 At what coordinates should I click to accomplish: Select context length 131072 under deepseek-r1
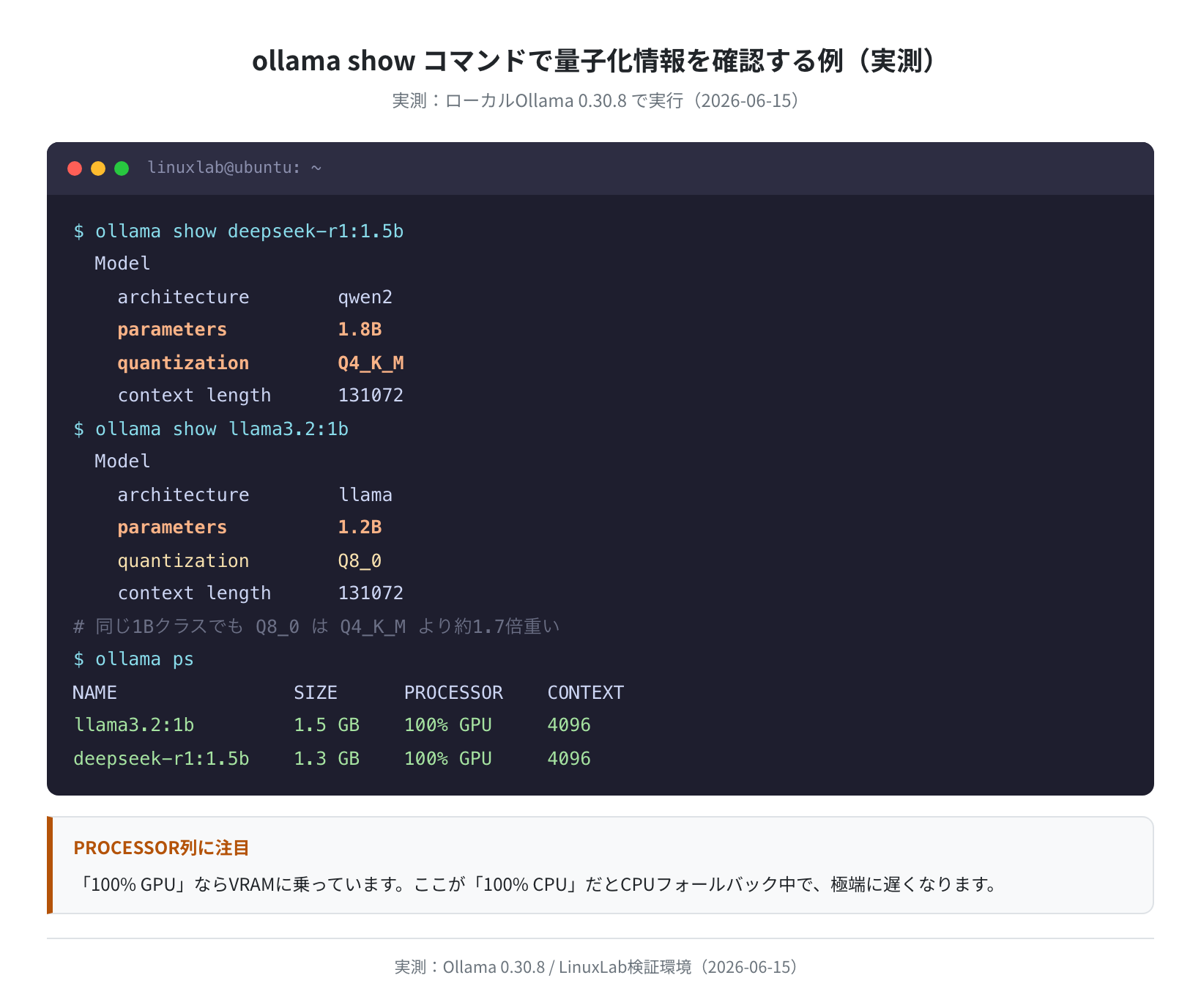tap(371, 396)
